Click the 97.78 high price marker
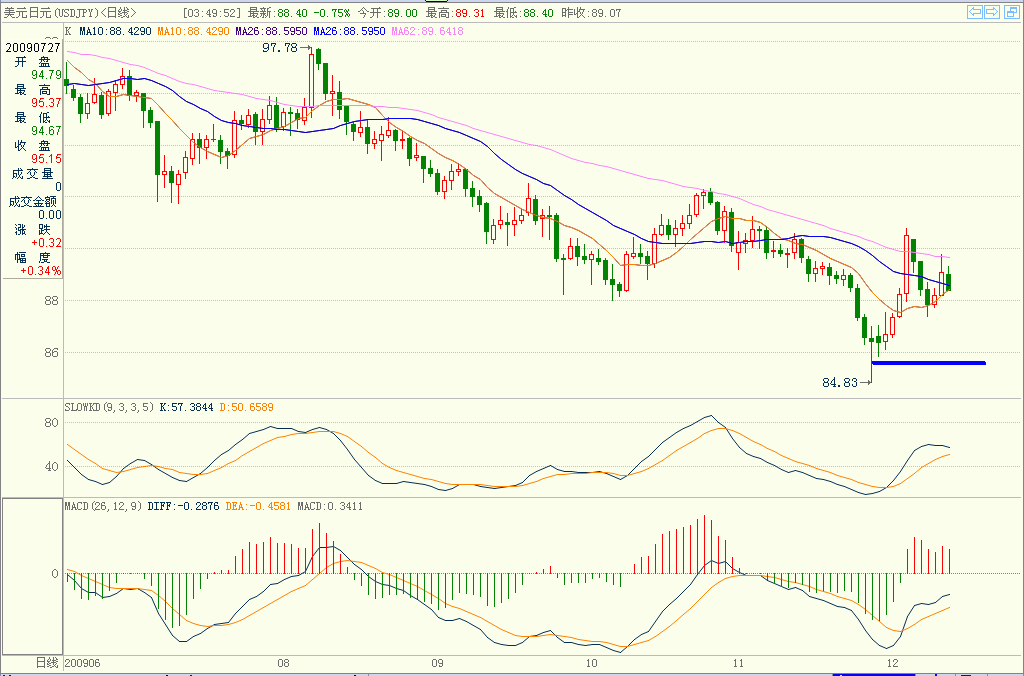This screenshot has width=1024, height=676. point(280,47)
